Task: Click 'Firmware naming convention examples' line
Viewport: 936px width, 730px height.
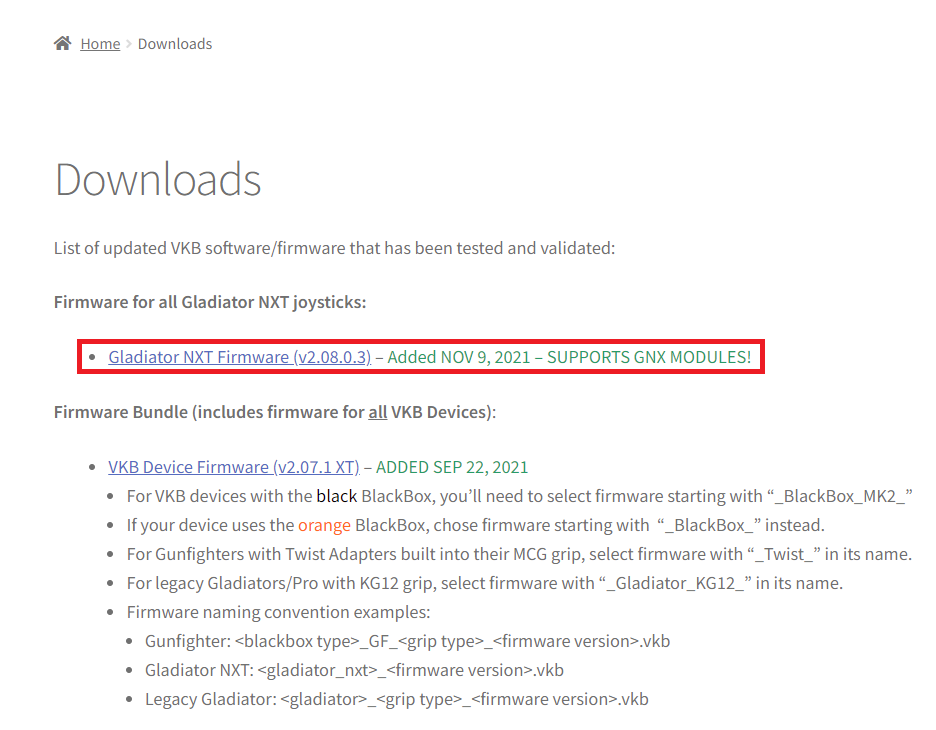Action: [278, 612]
